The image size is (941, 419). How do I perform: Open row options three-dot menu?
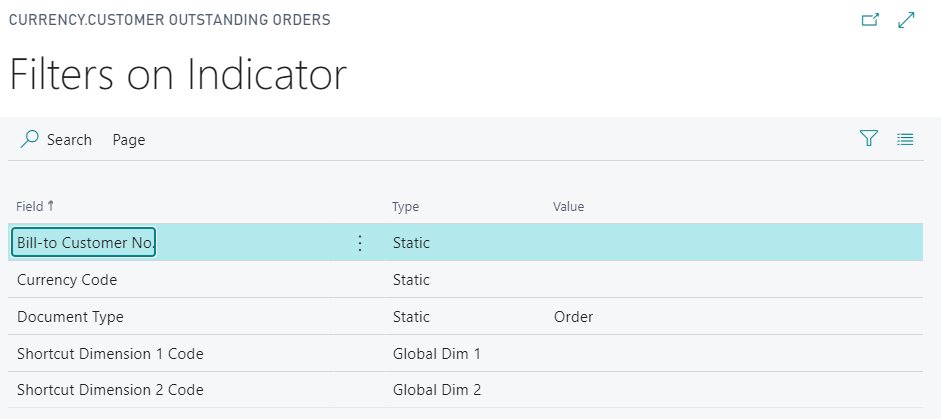pyautogui.click(x=359, y=243)
